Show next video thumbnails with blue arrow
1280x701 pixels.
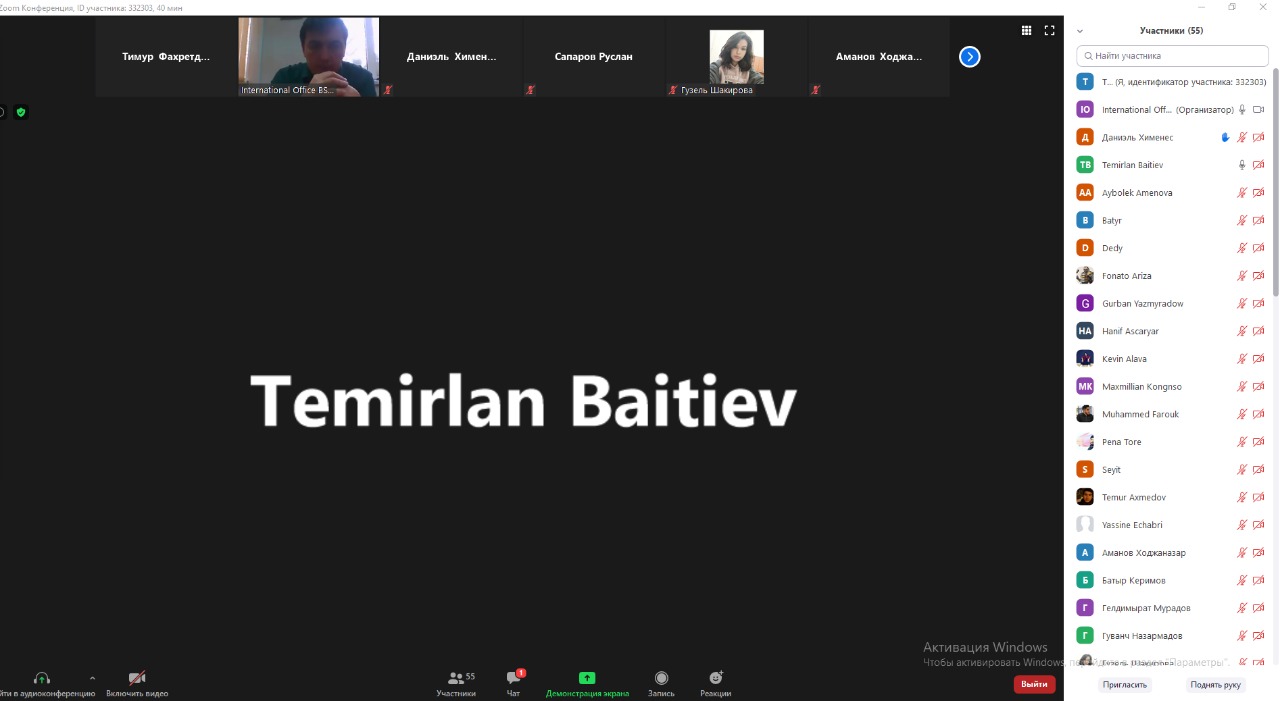click(969, 57)
